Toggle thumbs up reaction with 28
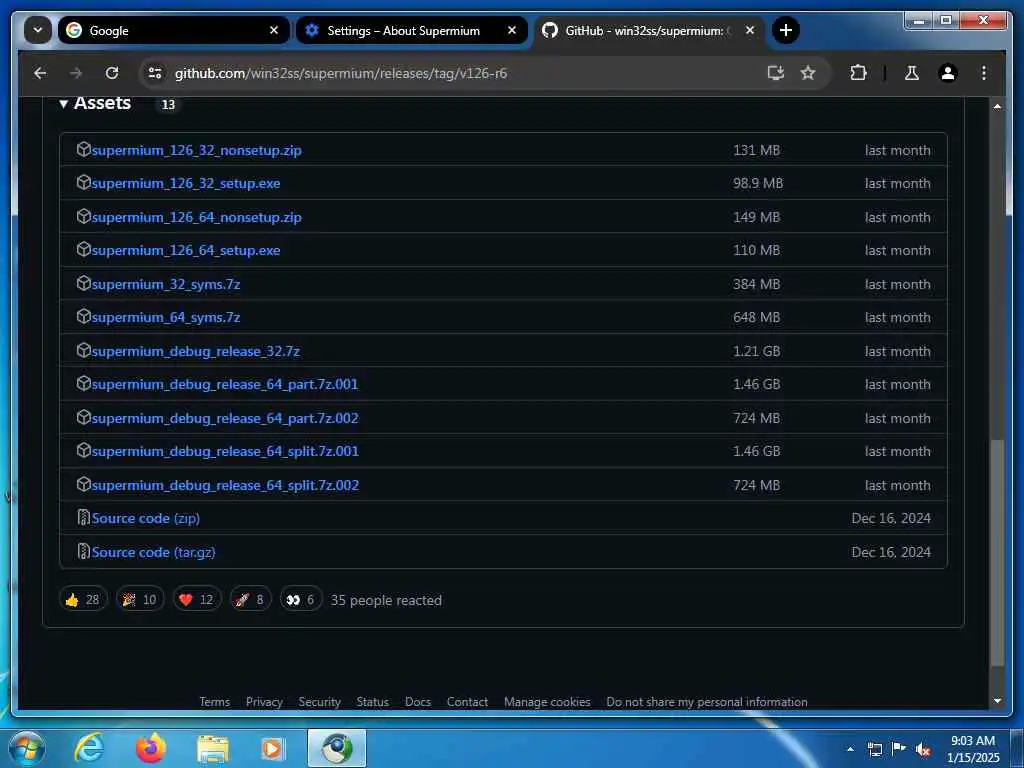The width and height of the screenshot is (1024, 768). tap(83, 600)
